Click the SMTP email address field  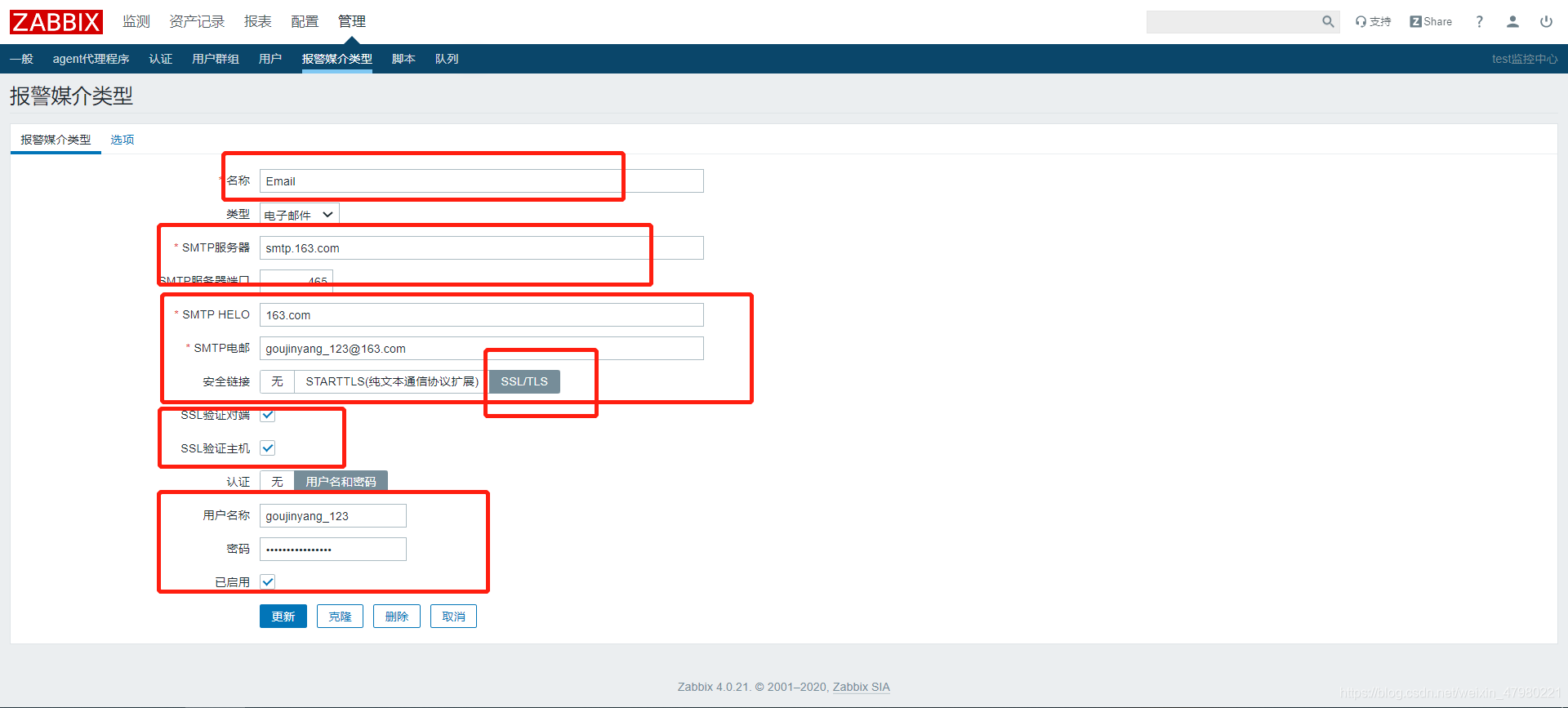tap(482, 349)
